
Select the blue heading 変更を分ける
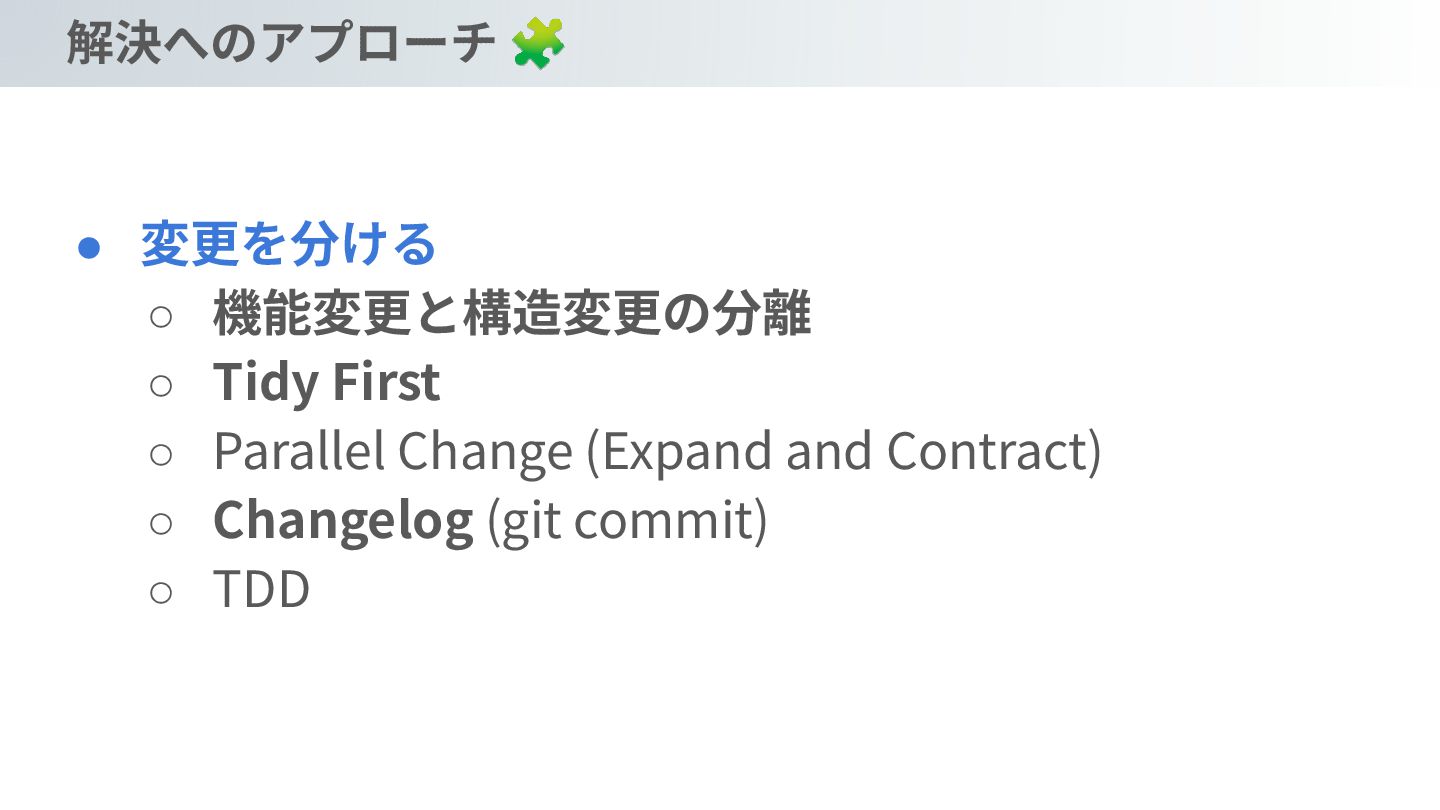coord(289,245)
